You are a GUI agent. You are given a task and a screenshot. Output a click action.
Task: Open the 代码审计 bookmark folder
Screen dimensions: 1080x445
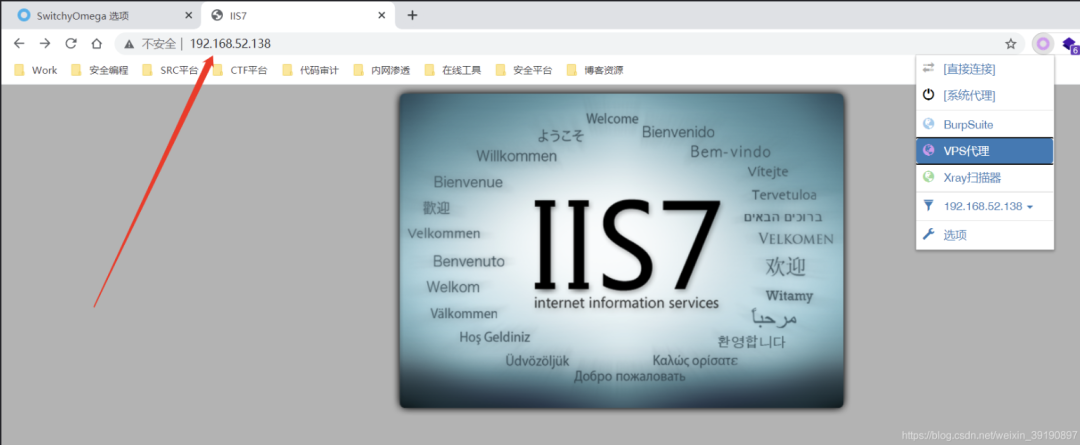click(x=311, y=70)
